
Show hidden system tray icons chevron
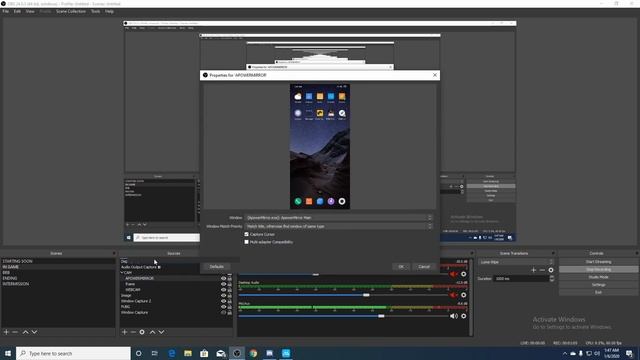coord(565,353)
